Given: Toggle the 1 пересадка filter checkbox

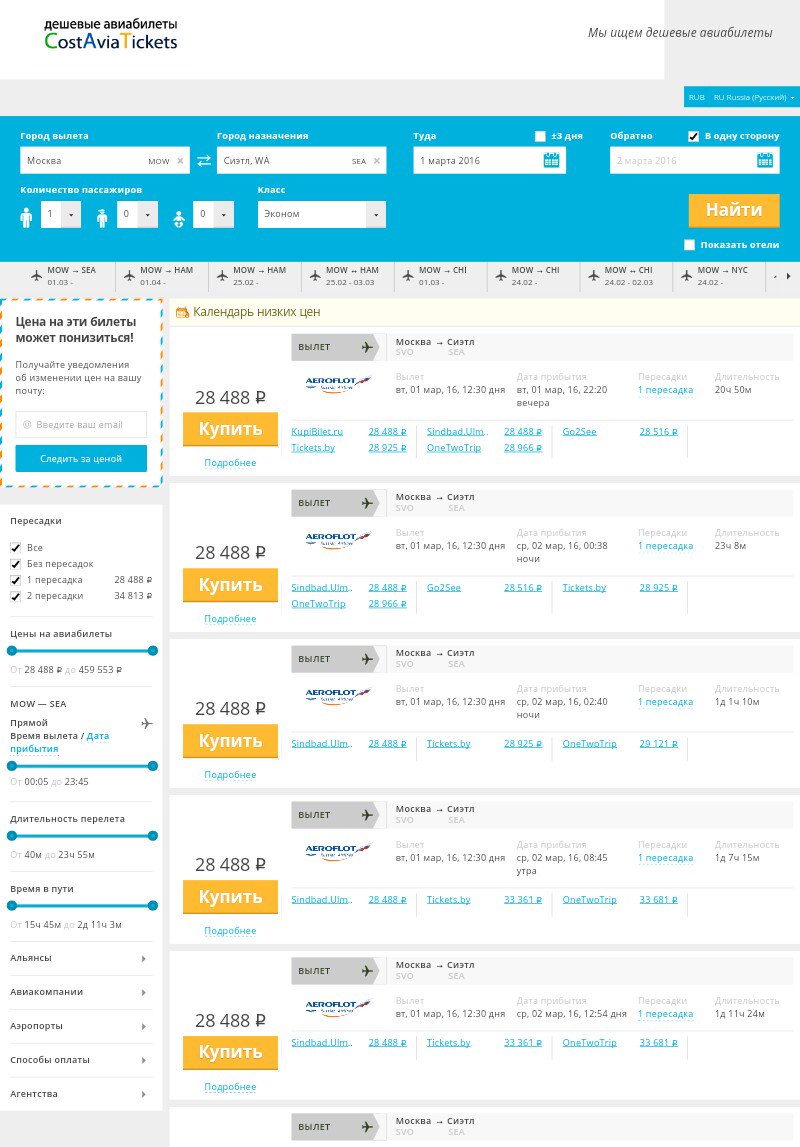Looking at the screenshot, I should coord(15,580).
